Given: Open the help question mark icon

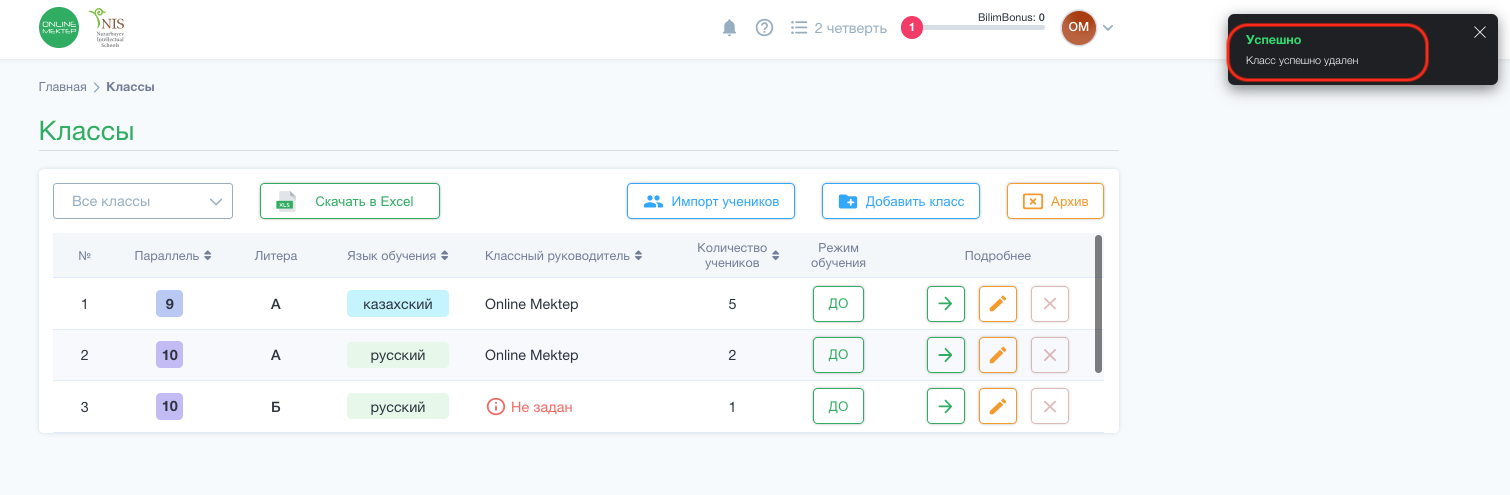Looking at the screenshot, I should coord(764,28).
